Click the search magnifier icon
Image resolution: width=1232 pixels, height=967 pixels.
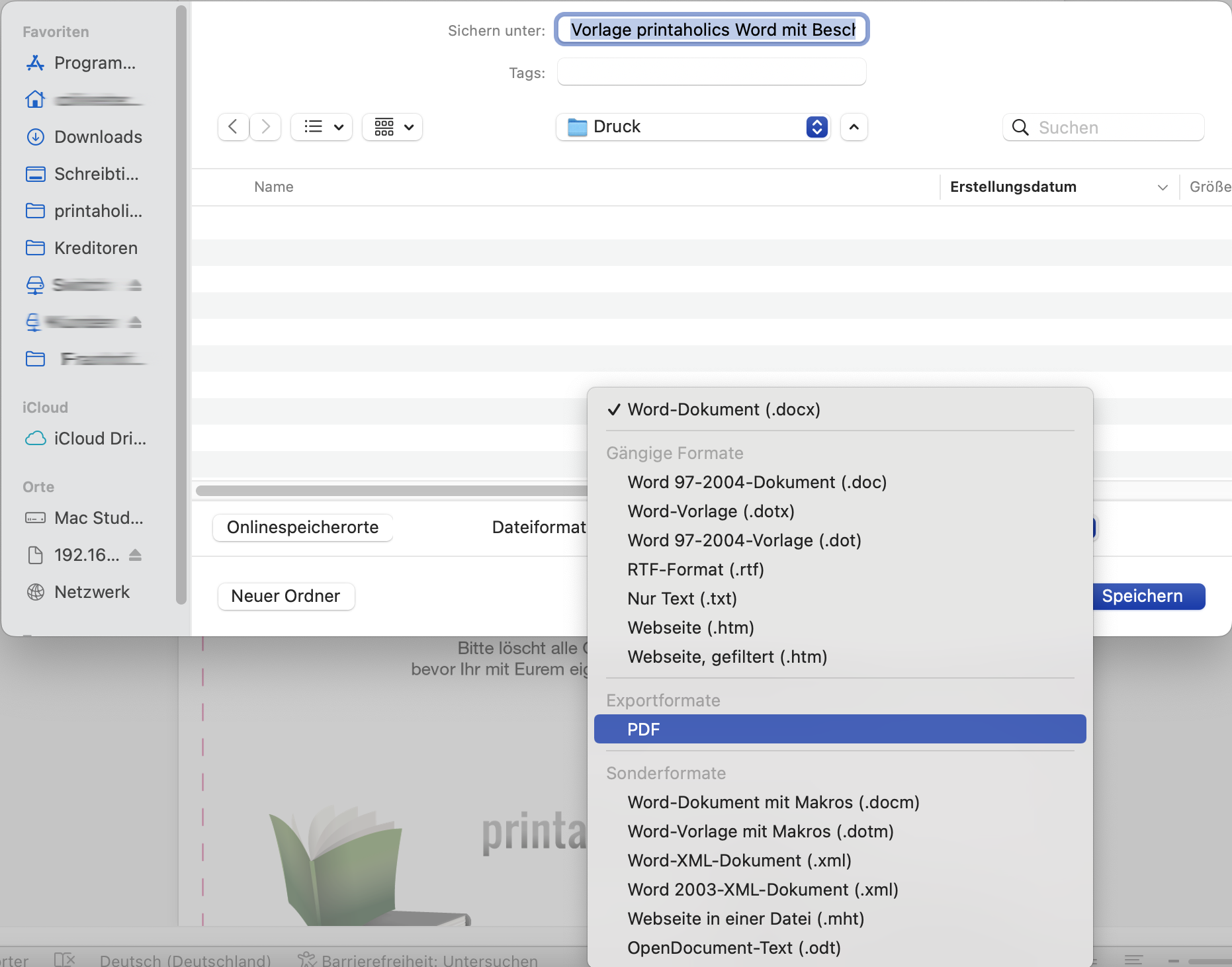coord(1020,128)
